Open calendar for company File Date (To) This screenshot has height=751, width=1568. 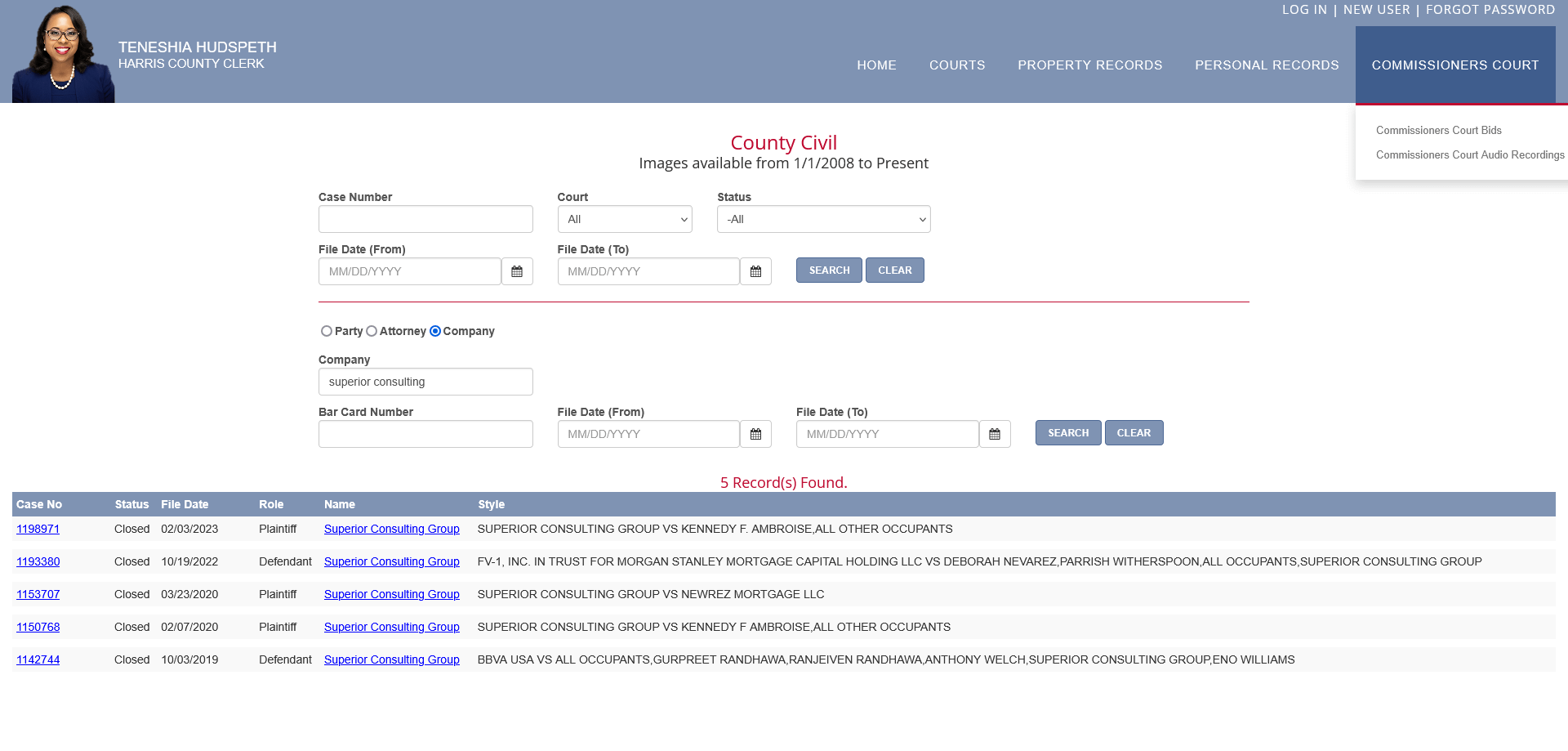click(995, 434)
